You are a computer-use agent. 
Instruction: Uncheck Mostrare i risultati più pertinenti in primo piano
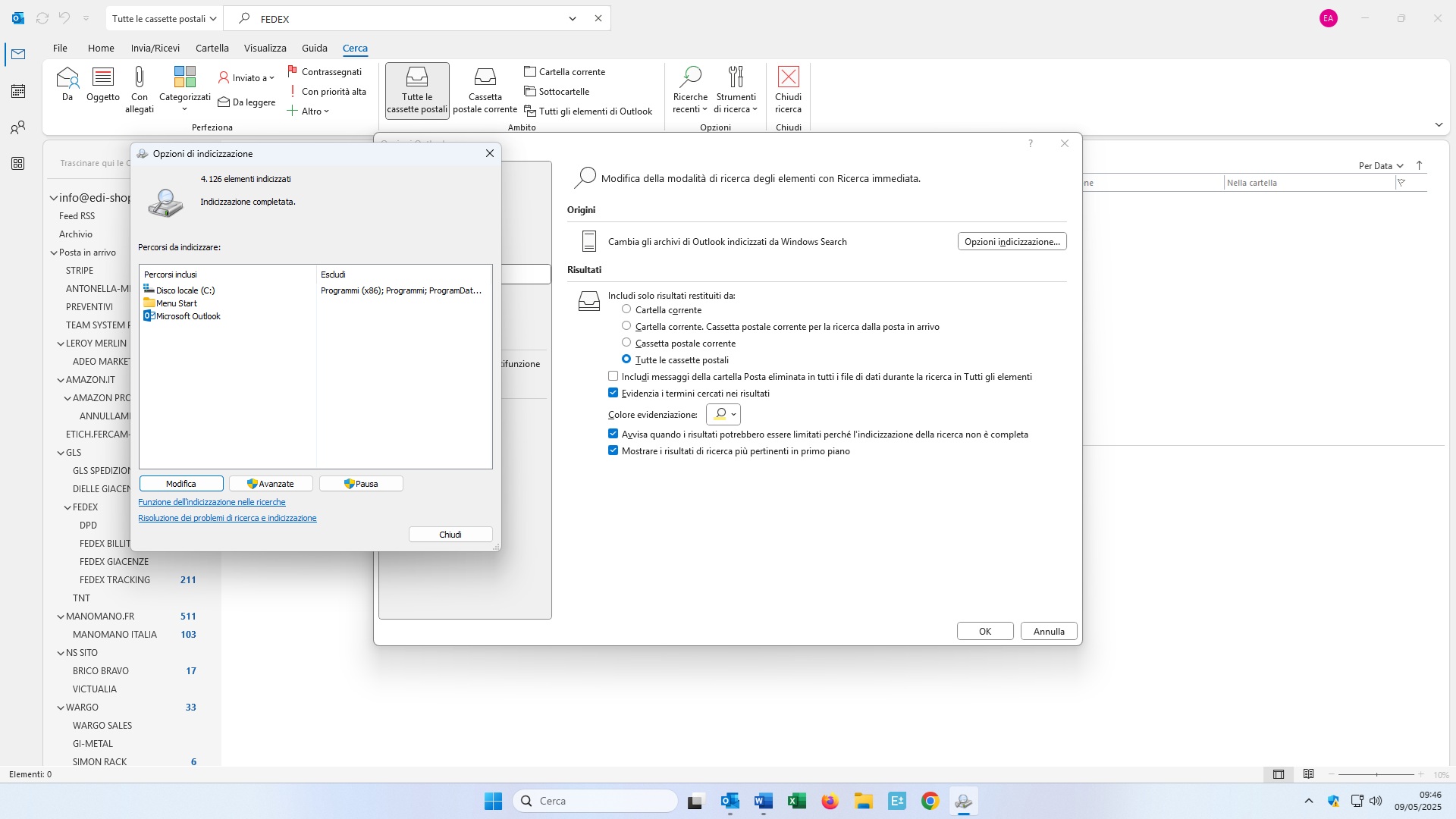(x=613, y=450)
